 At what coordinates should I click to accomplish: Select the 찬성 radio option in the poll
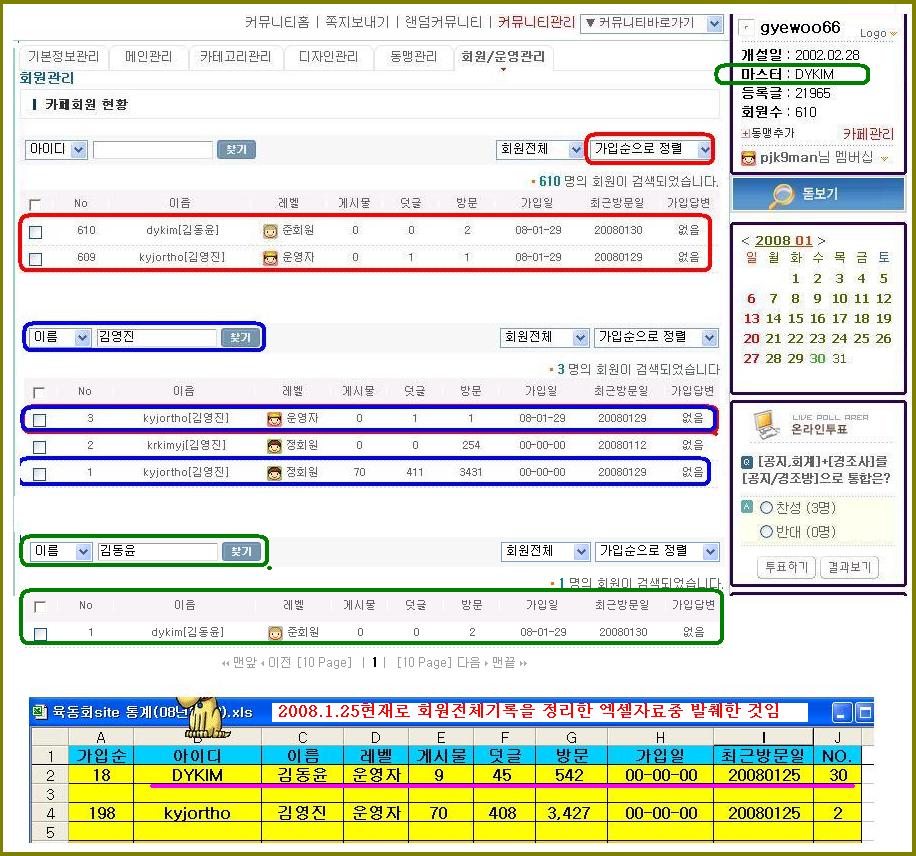[767, 508]
